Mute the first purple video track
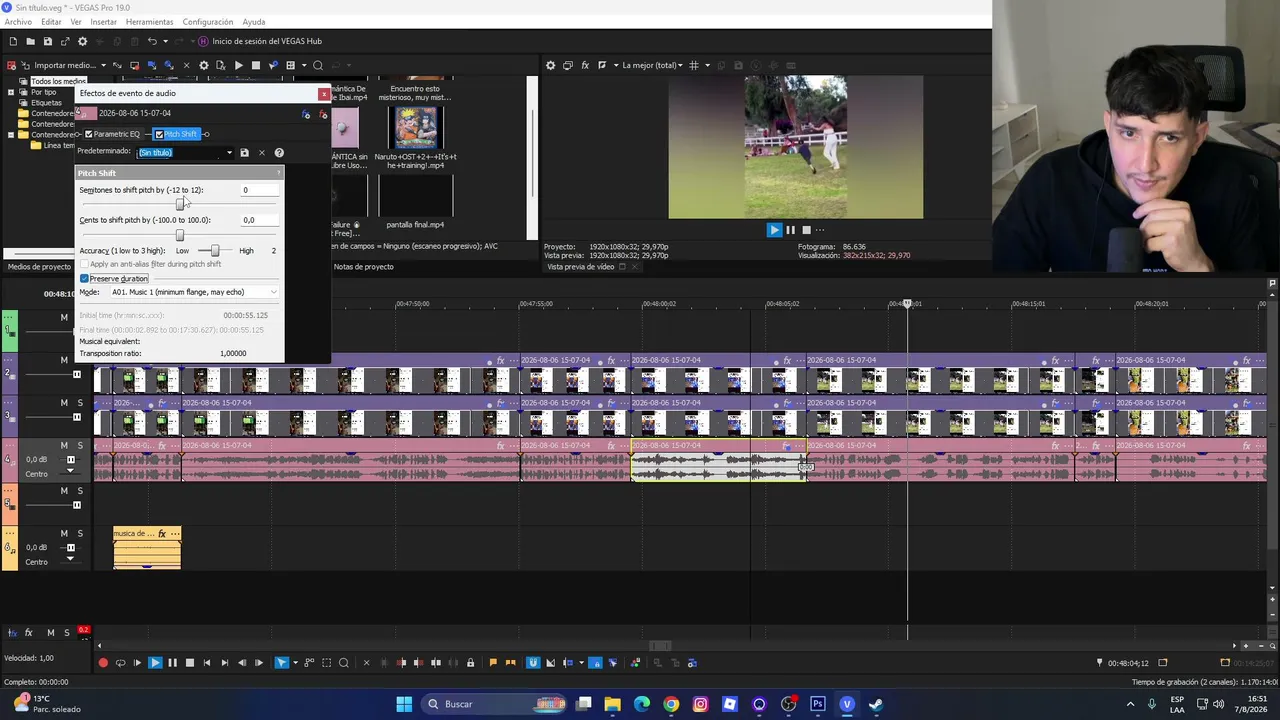 [x=64, y=360]
